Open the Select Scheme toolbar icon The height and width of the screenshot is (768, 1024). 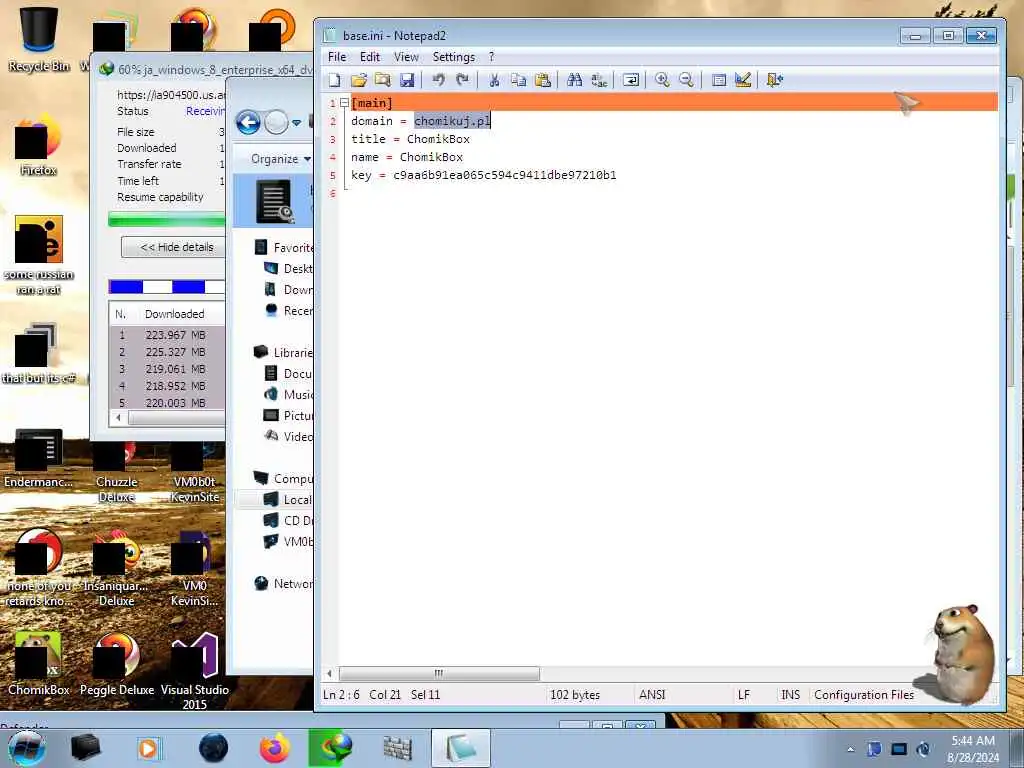[718, 80]
